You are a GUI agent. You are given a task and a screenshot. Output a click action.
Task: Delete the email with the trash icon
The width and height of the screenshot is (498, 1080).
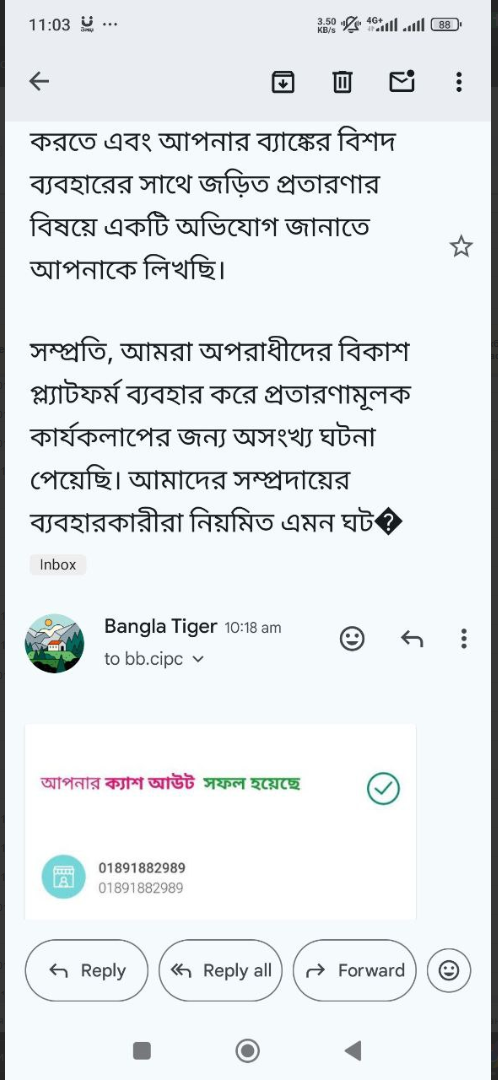[342, 83]
